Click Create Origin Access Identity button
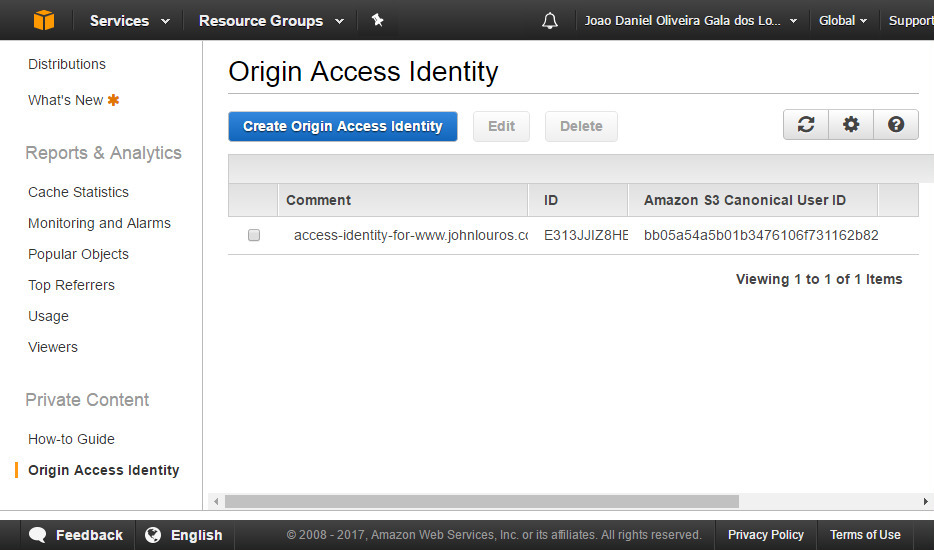Screen dimensions: 934x550 (x=343, y=126)
